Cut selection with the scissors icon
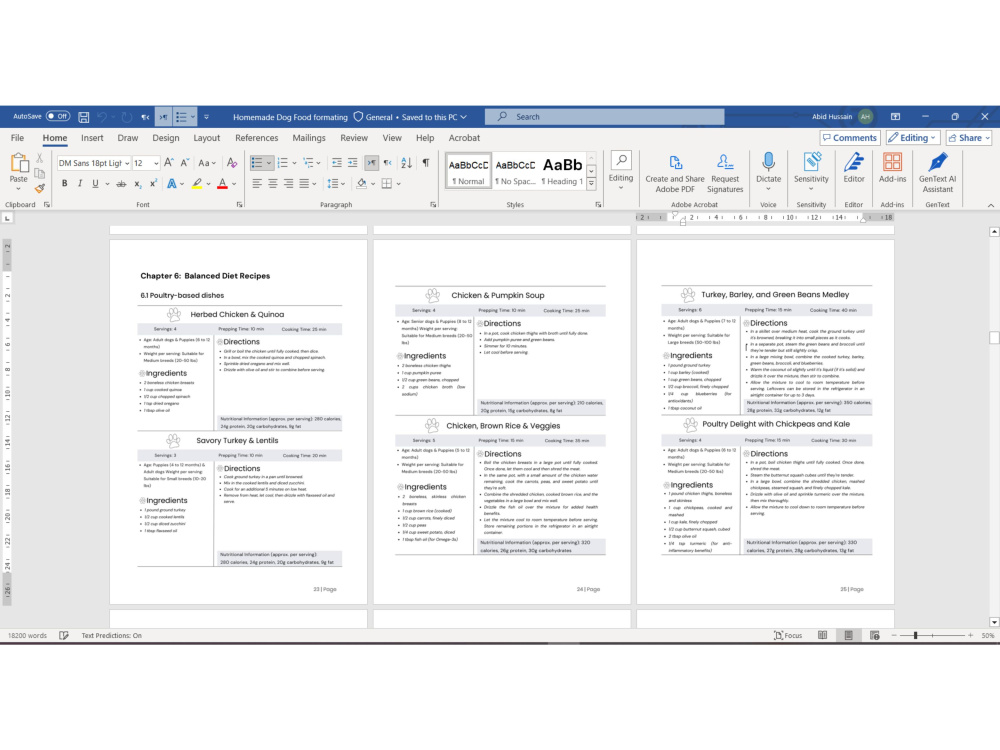The image size is (1000, 750). coord(40,158)
